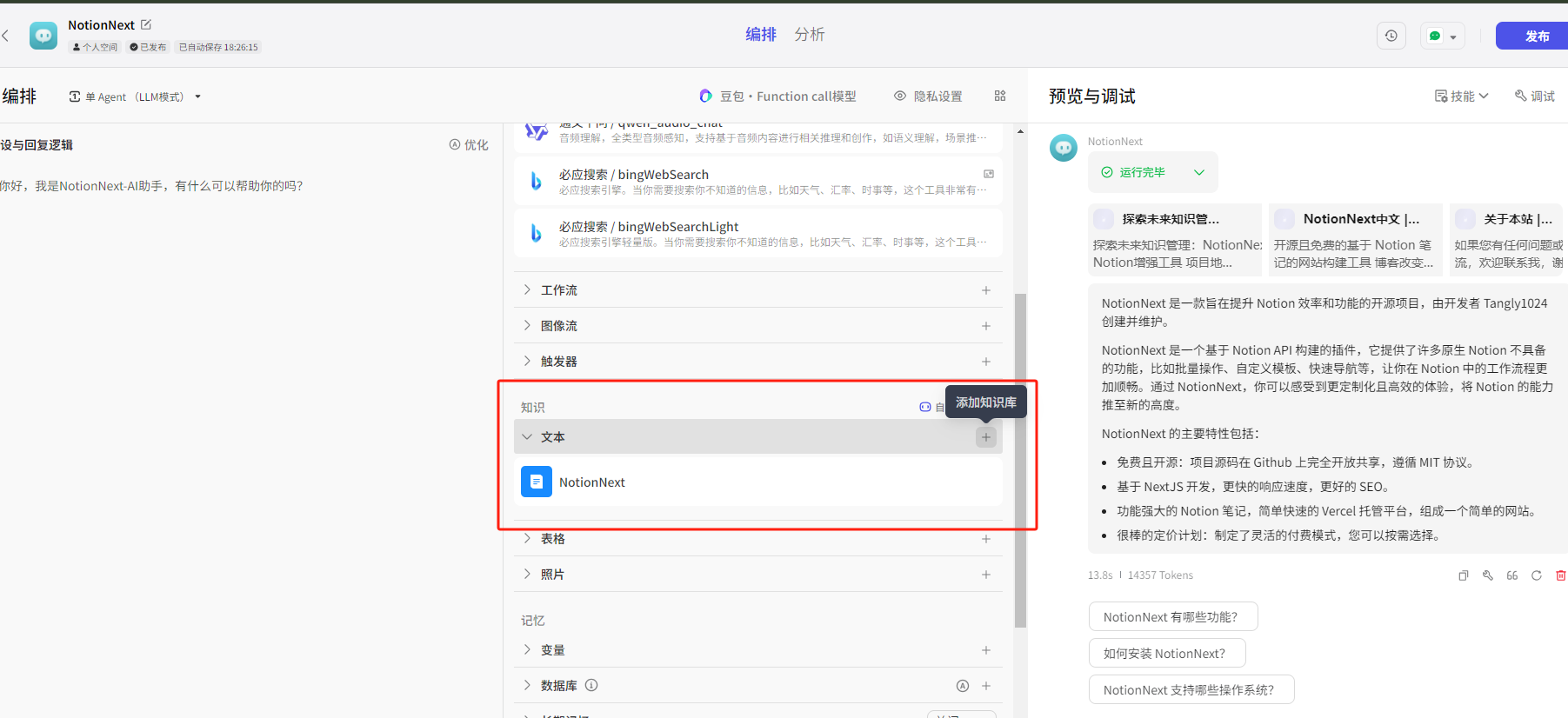Edit the NotionNext bot name
The height and width of the screenshot is (718, 1568).
[146, 24]
